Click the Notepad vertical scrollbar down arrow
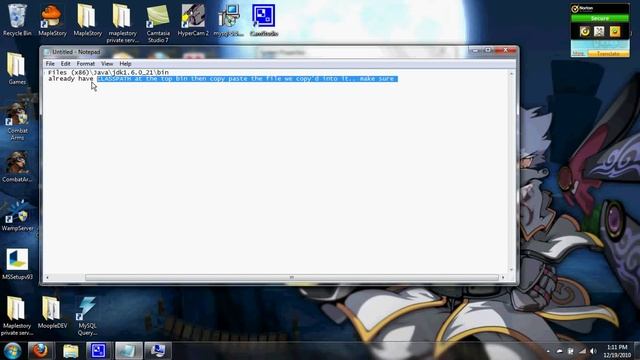Screen dimensions: 640x360 pyautogui.click(x=511, y=269)
